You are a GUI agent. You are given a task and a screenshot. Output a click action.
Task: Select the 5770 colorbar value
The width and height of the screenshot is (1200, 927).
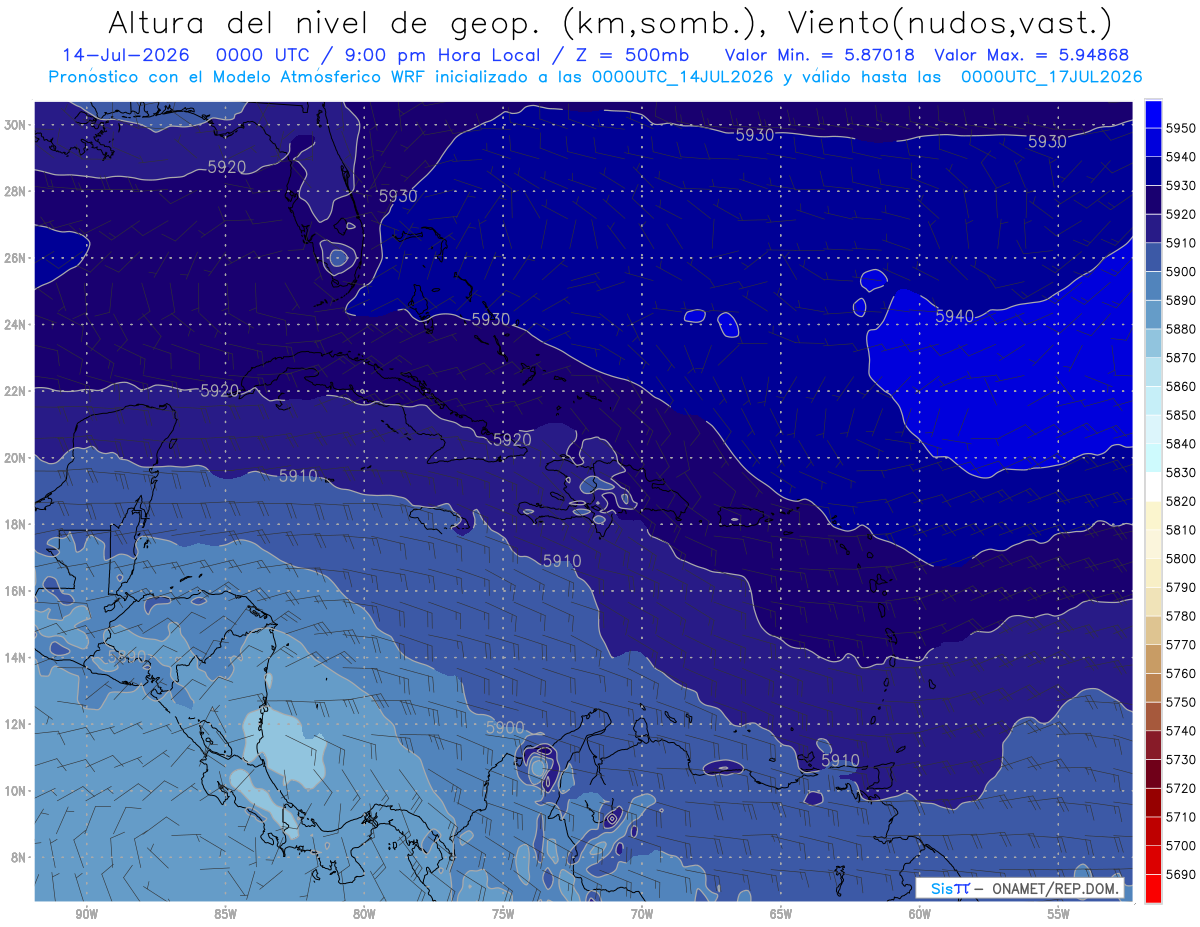coord(1181,645)
